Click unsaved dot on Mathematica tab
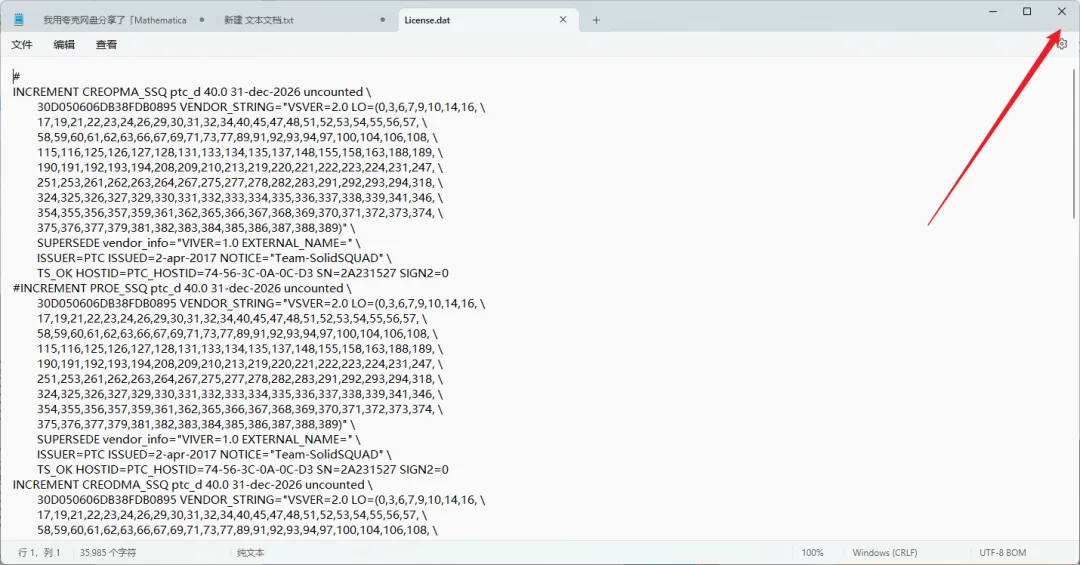 pos(202,20)
